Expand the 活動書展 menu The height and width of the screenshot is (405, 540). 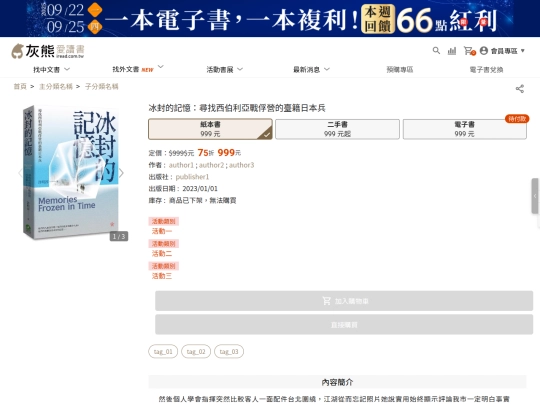coord(225,70)
